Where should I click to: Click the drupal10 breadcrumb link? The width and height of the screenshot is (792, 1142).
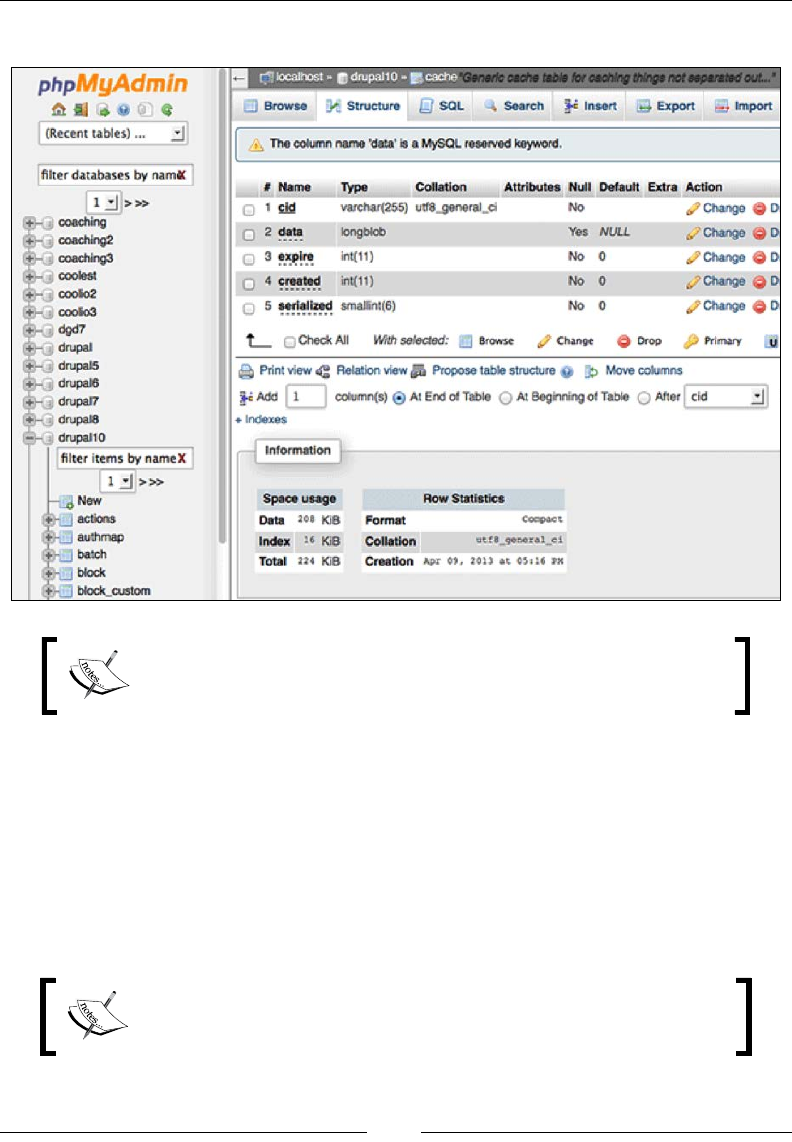pos(373,77)
